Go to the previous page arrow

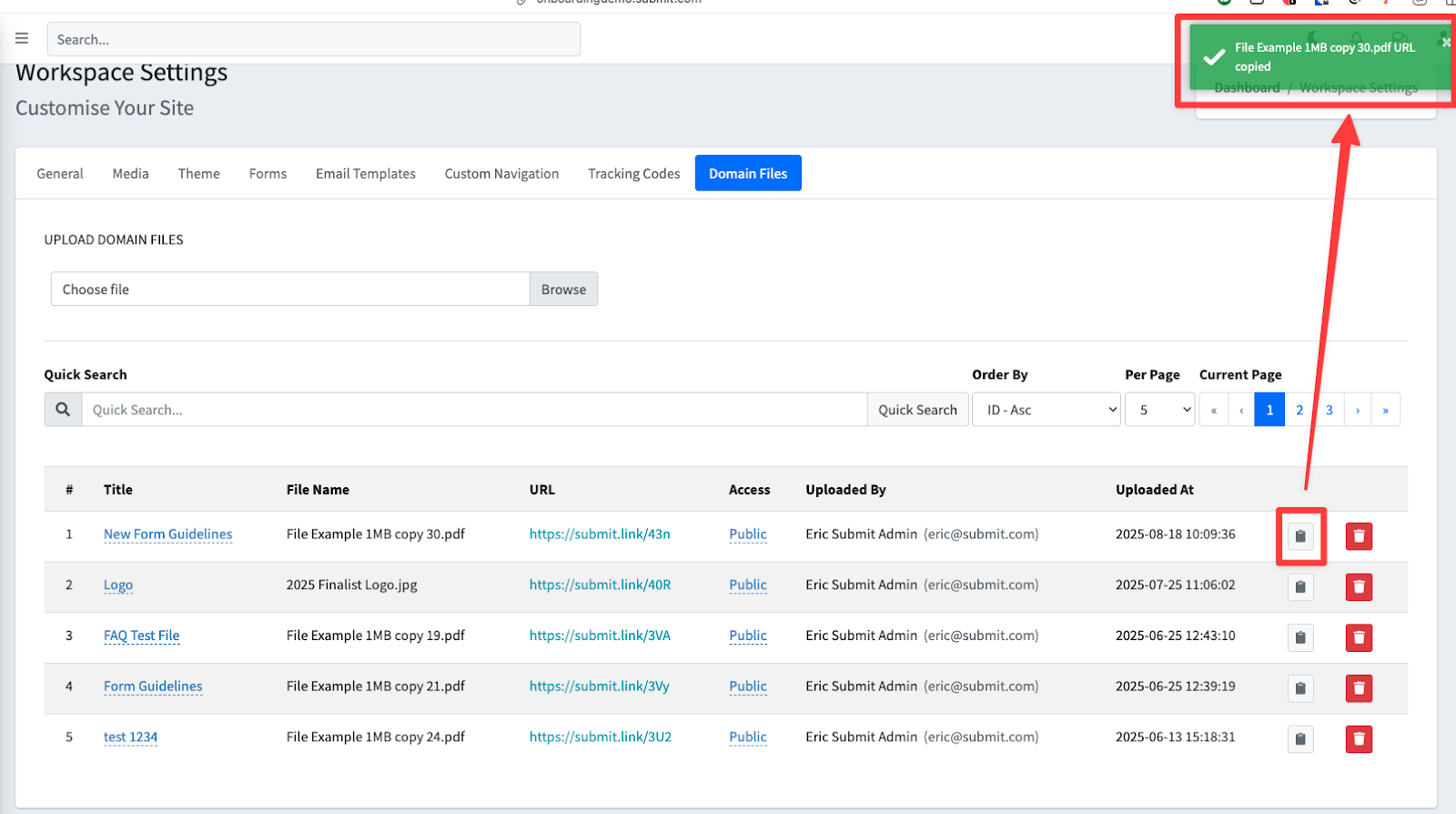(x=1241, y=410)
